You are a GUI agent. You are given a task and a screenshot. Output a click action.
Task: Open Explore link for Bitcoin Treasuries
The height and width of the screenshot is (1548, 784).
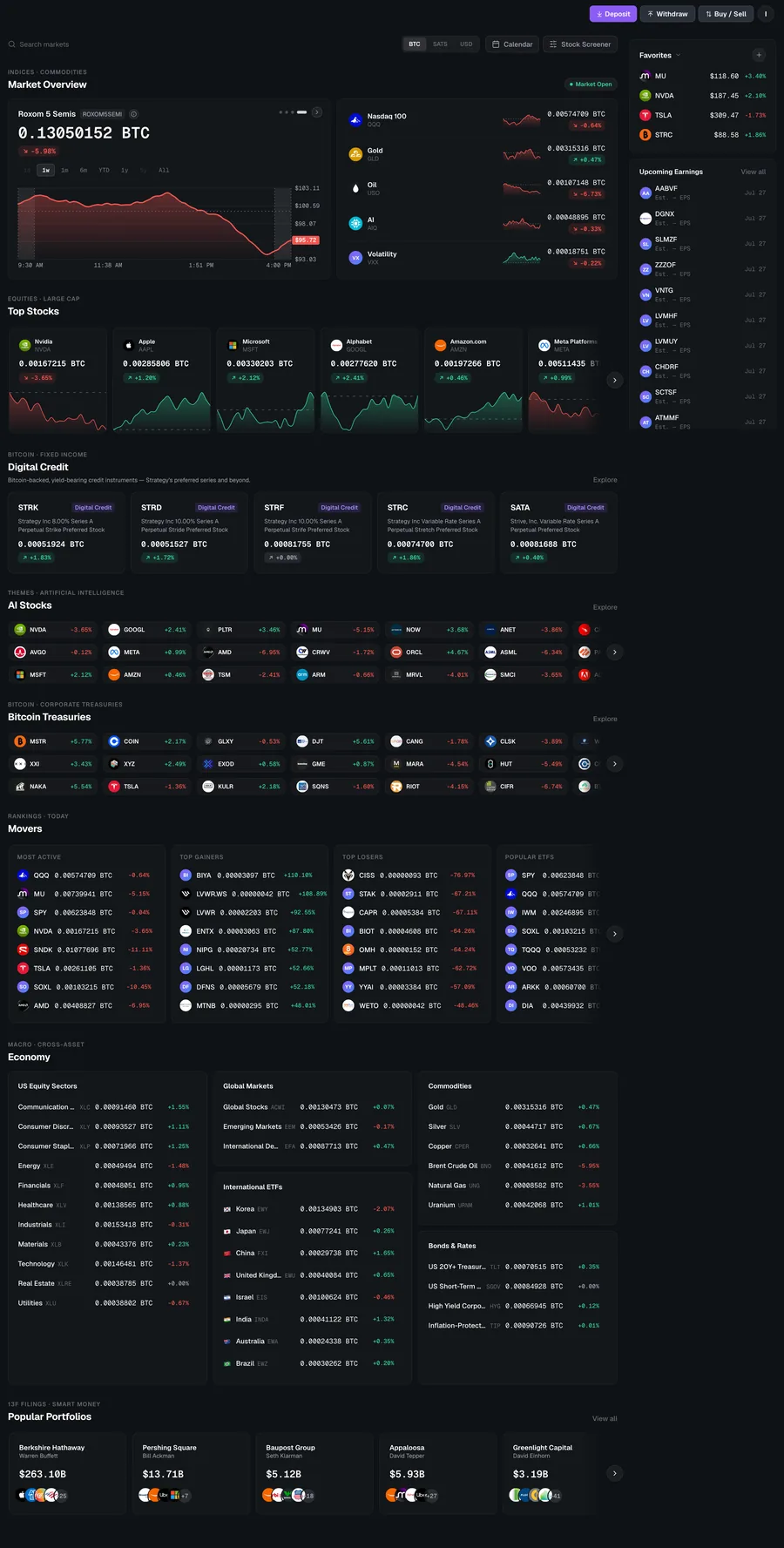click(x=605, y=720)
